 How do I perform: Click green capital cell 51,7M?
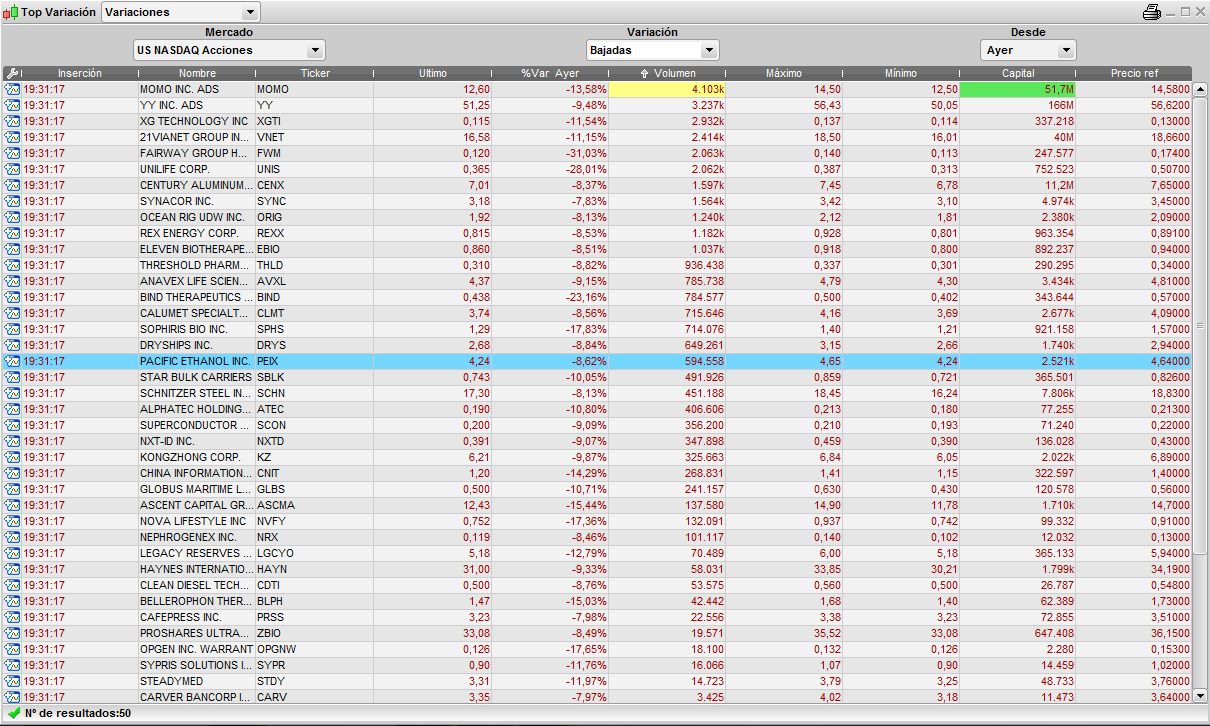1018,89
